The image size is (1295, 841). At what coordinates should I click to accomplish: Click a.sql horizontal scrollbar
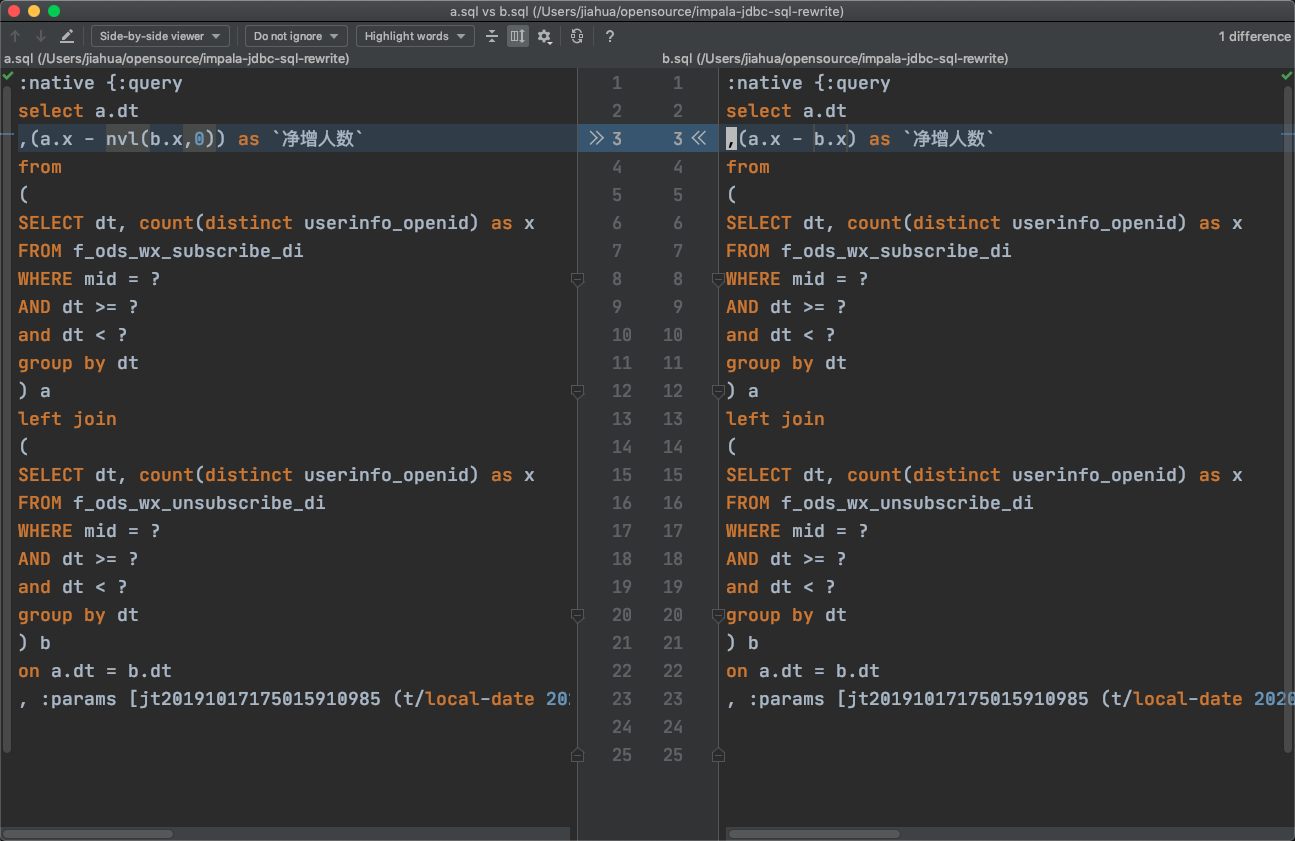click(x=88, y=833)
